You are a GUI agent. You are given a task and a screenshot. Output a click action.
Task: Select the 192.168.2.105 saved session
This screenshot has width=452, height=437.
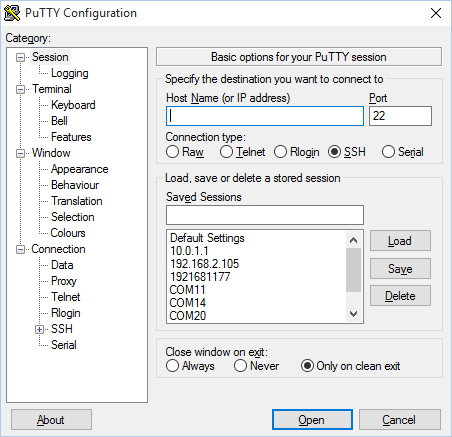[x=205, y=264]
